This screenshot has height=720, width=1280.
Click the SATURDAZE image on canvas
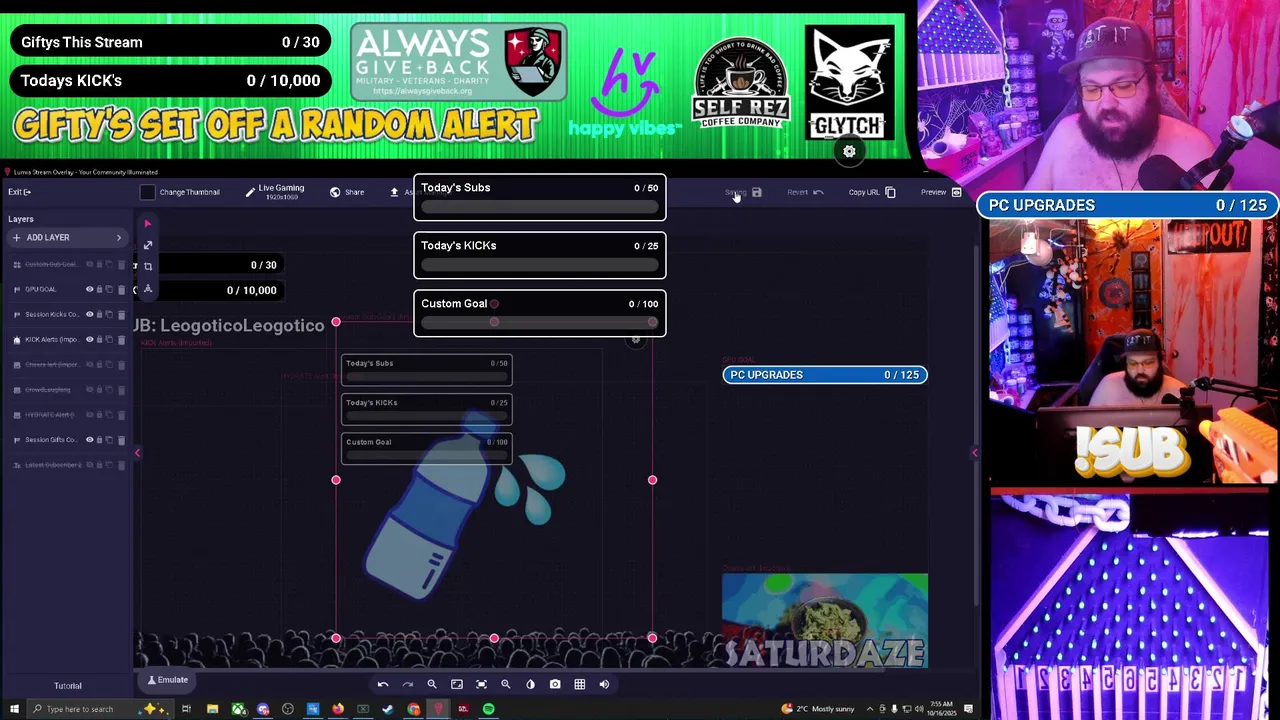pos(825,620)
